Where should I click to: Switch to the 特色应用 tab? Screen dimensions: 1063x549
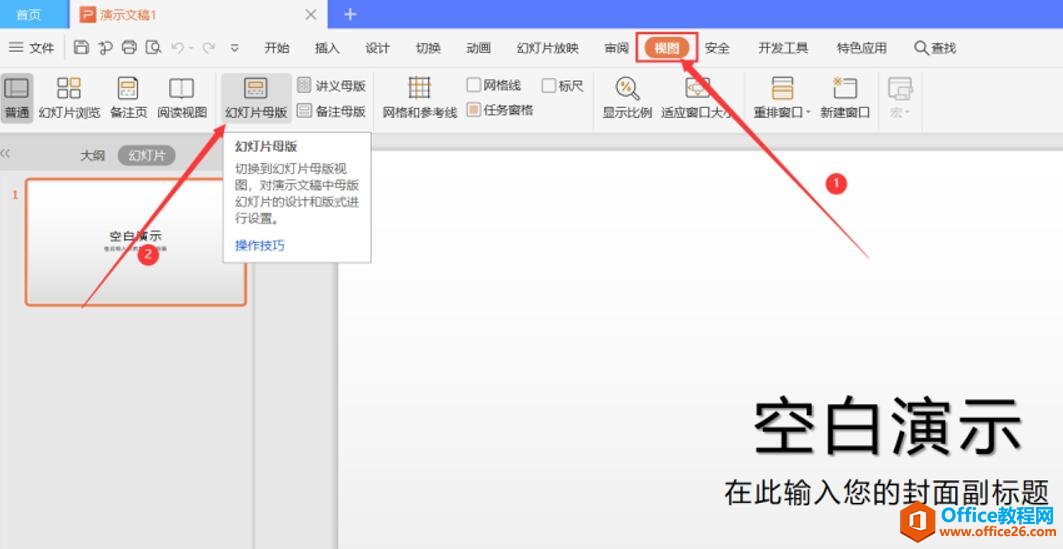click(x=862, y=47)
